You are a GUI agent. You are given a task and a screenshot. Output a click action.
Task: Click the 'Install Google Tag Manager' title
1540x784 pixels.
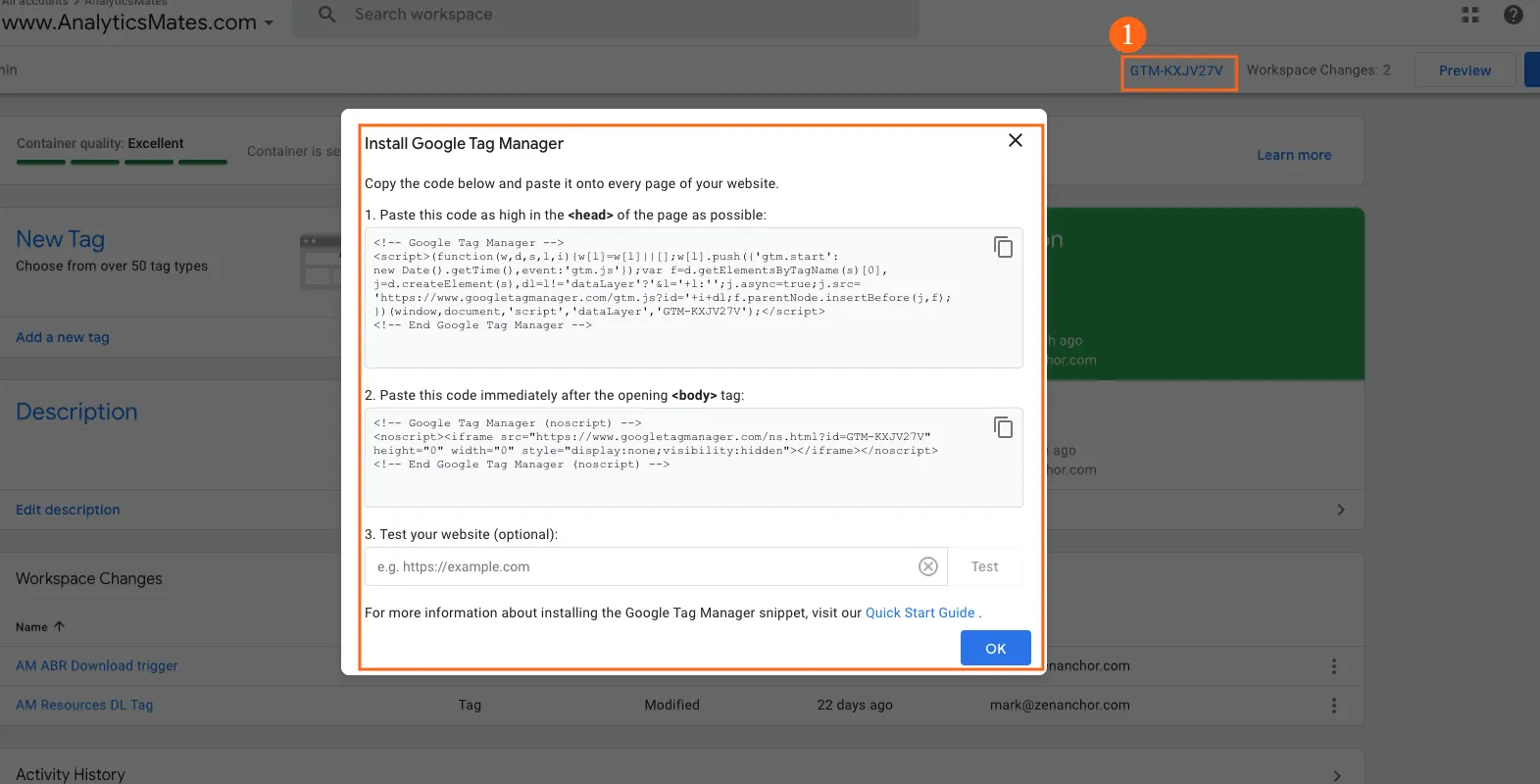click(464, 143)
